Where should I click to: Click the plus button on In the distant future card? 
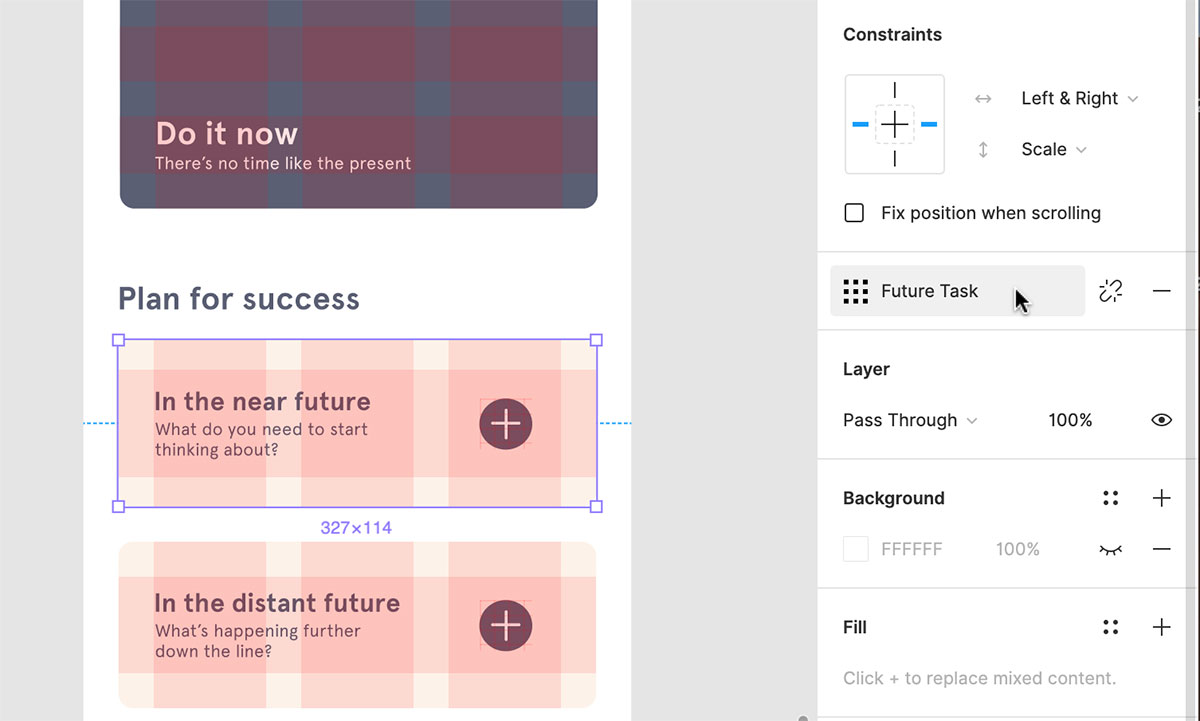coord(505,626)
